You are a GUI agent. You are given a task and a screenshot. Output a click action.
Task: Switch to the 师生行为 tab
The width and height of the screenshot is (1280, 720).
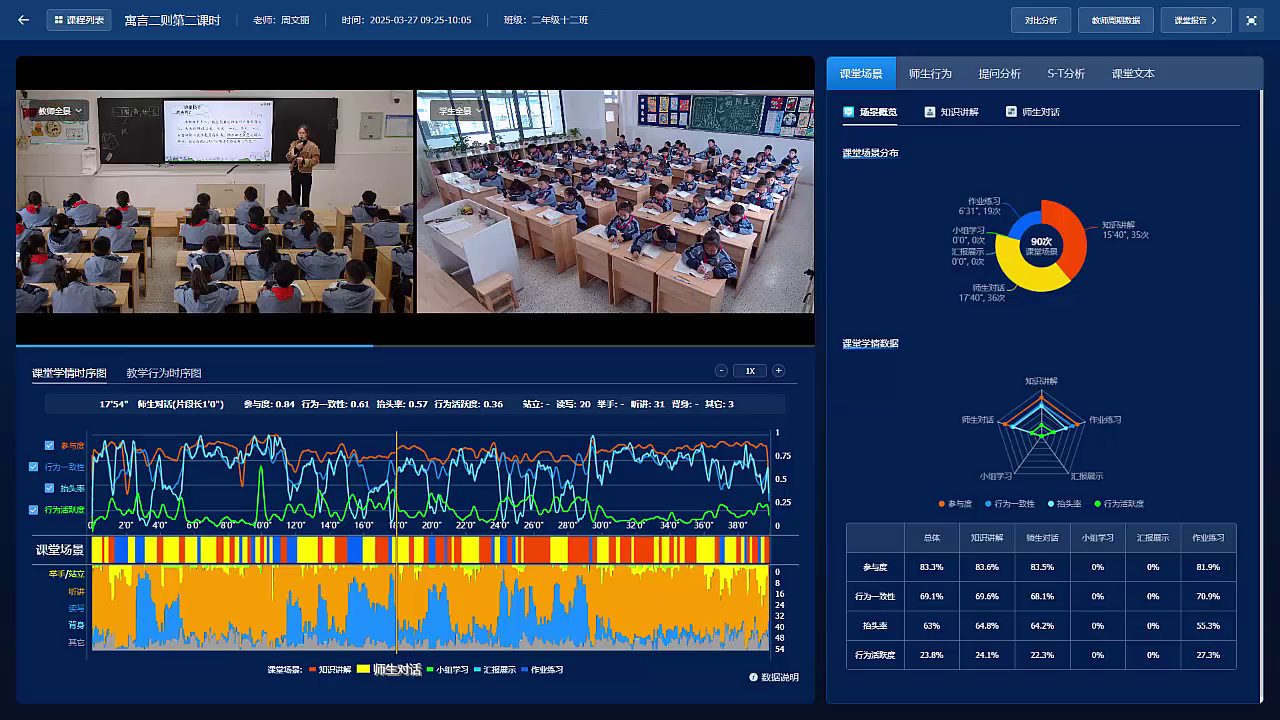point(930,73)
